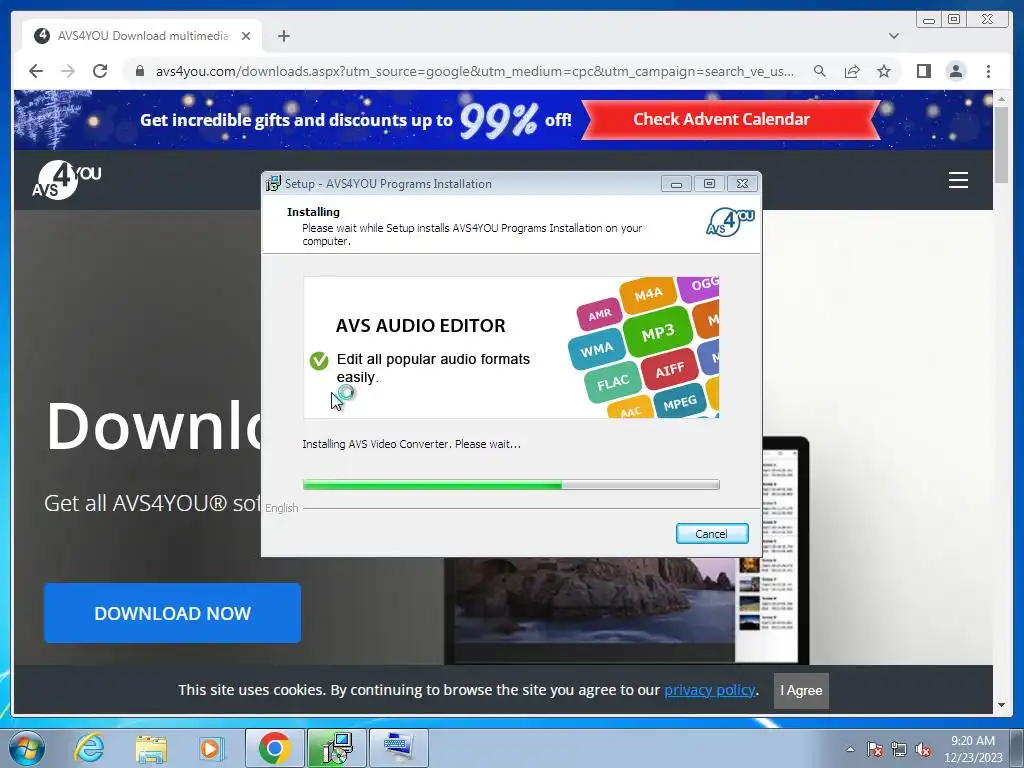Open the taskbar clock and date
The width and height of the screenshot is (1024, 768).
pyautogui.click(x=973, y=749)
